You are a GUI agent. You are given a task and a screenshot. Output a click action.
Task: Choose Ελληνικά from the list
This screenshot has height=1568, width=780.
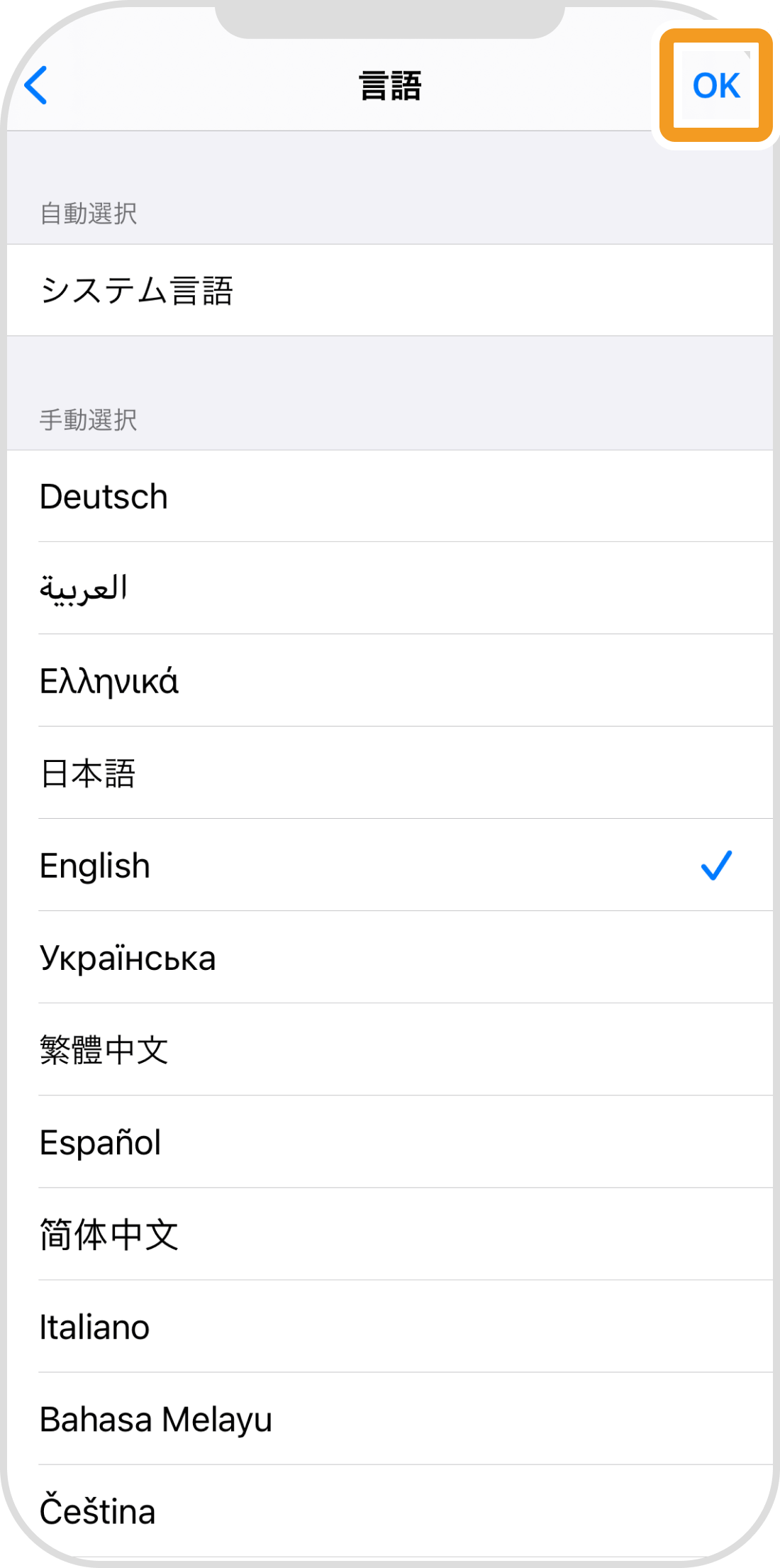109,681
